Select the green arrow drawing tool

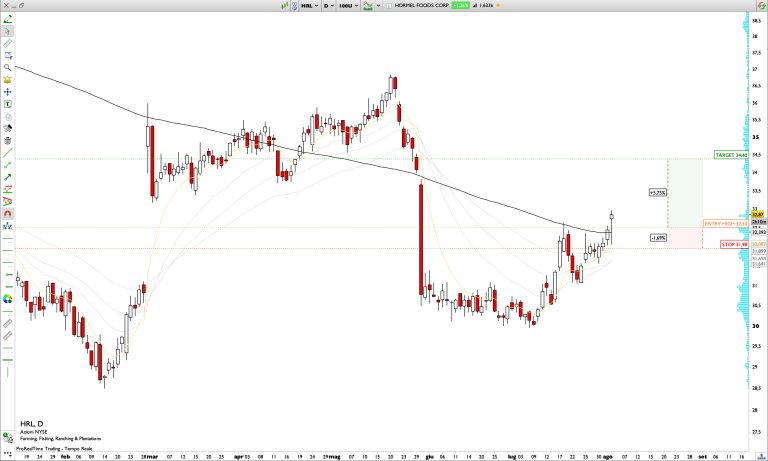point(8,176)
